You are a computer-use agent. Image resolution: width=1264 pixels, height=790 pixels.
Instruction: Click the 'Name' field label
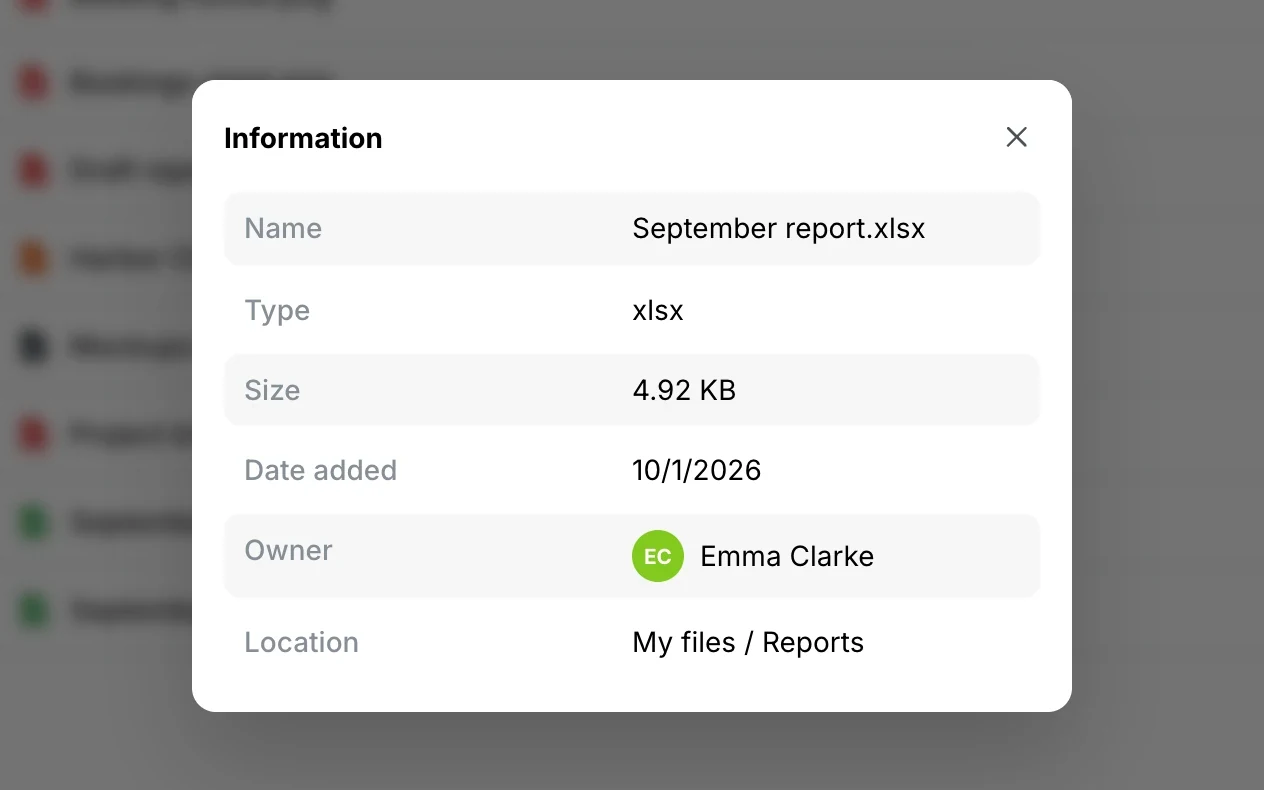click(x=283, y=228)
